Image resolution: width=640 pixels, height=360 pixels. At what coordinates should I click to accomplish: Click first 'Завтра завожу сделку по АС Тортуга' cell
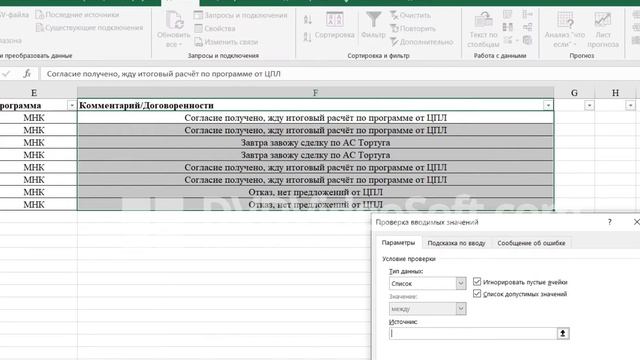[316, 143]
